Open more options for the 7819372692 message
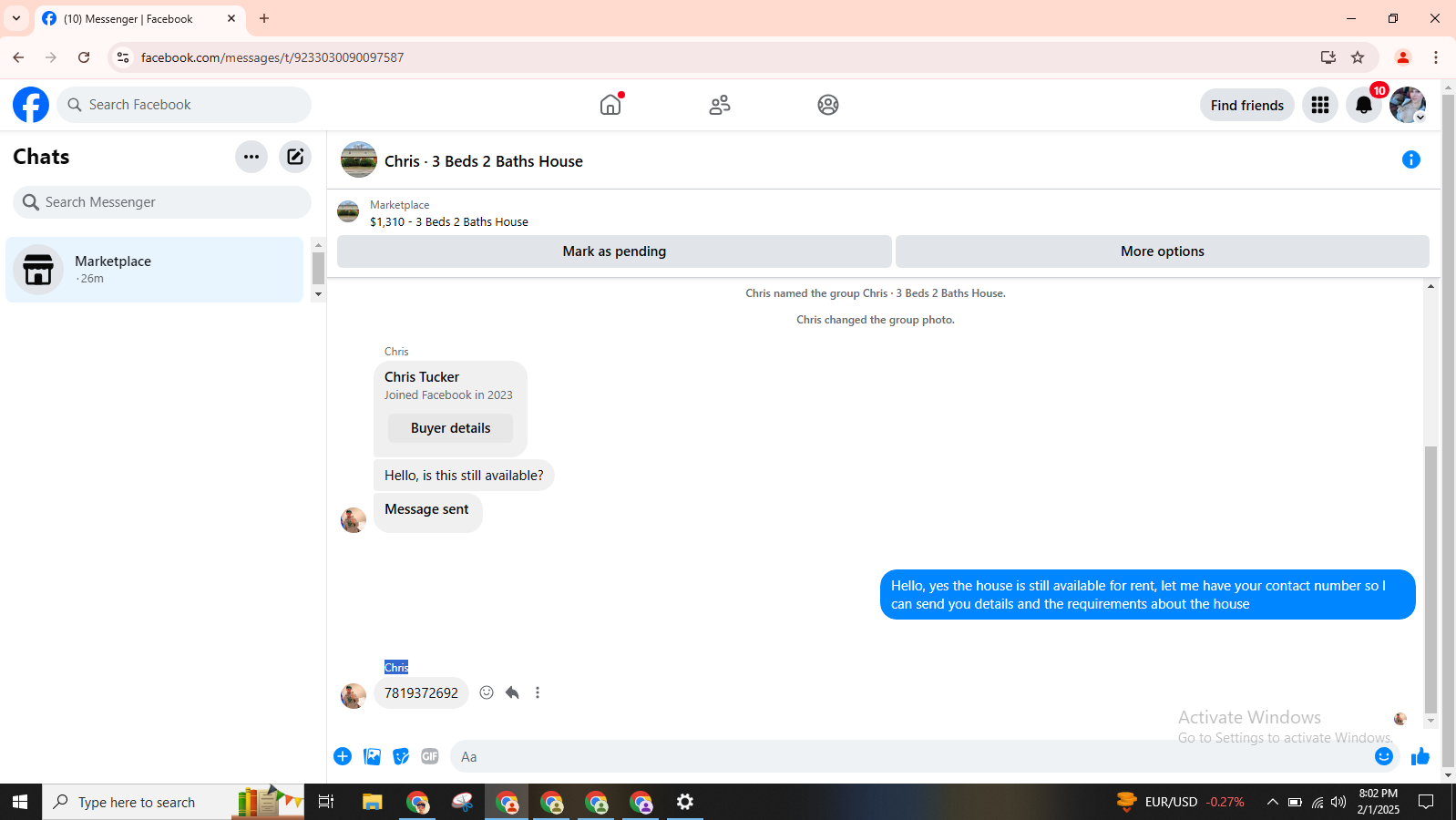 pyautogui.click(x=538, y=692)
